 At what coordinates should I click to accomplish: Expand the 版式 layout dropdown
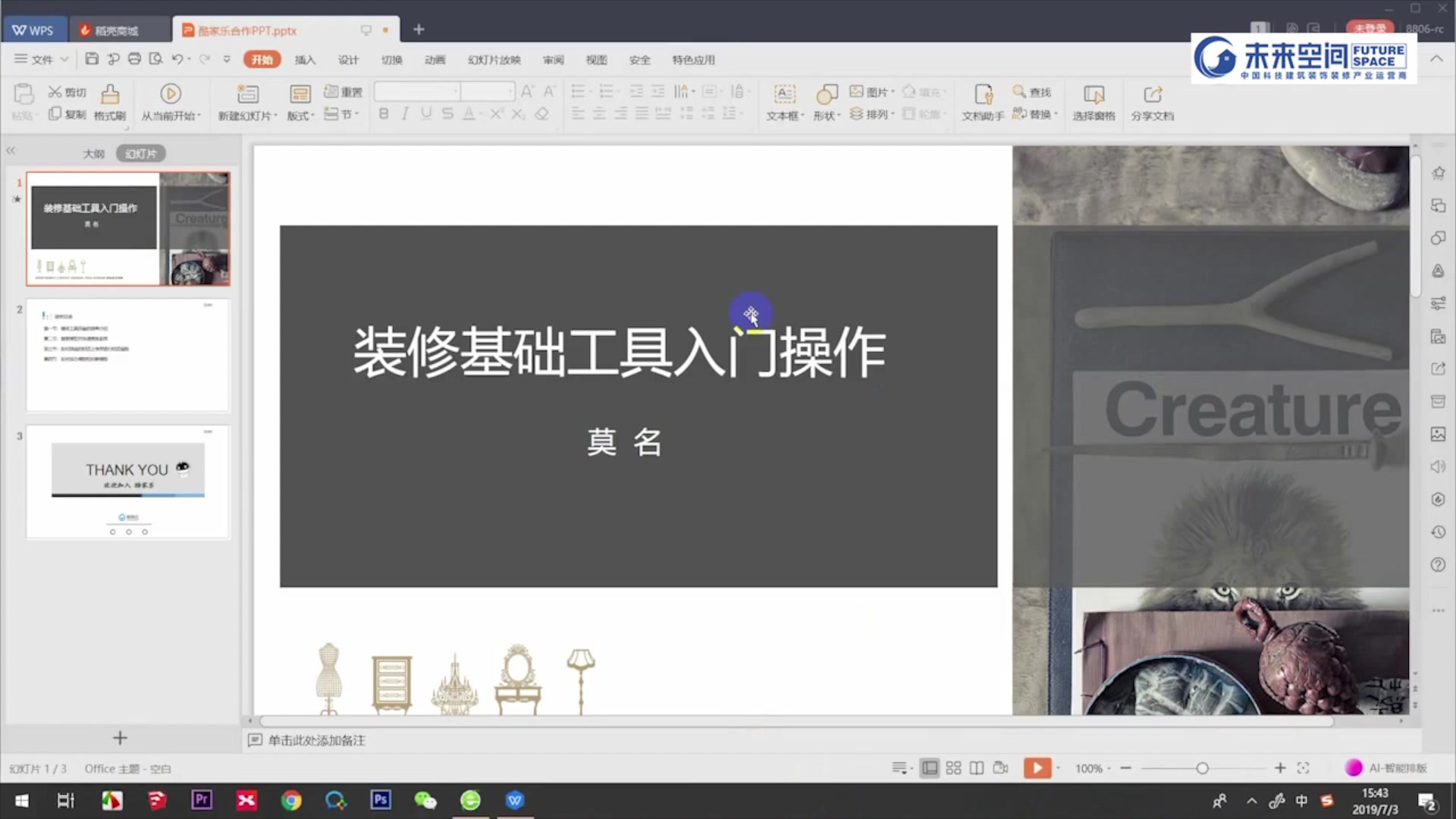[301, 116]
